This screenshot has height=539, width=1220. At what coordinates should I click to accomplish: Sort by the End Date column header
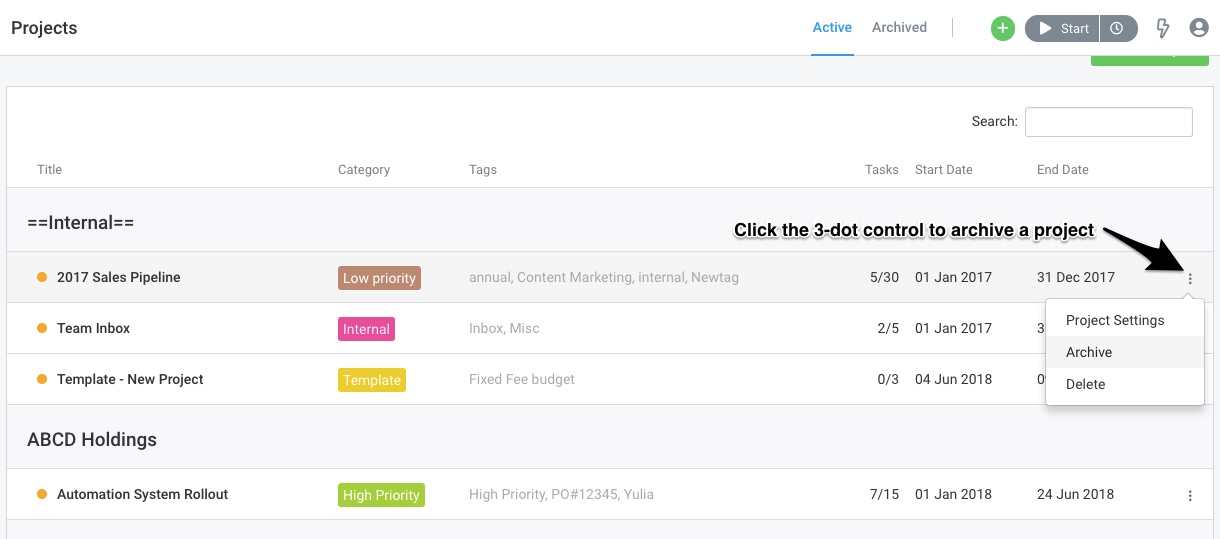coord(1063,170)
